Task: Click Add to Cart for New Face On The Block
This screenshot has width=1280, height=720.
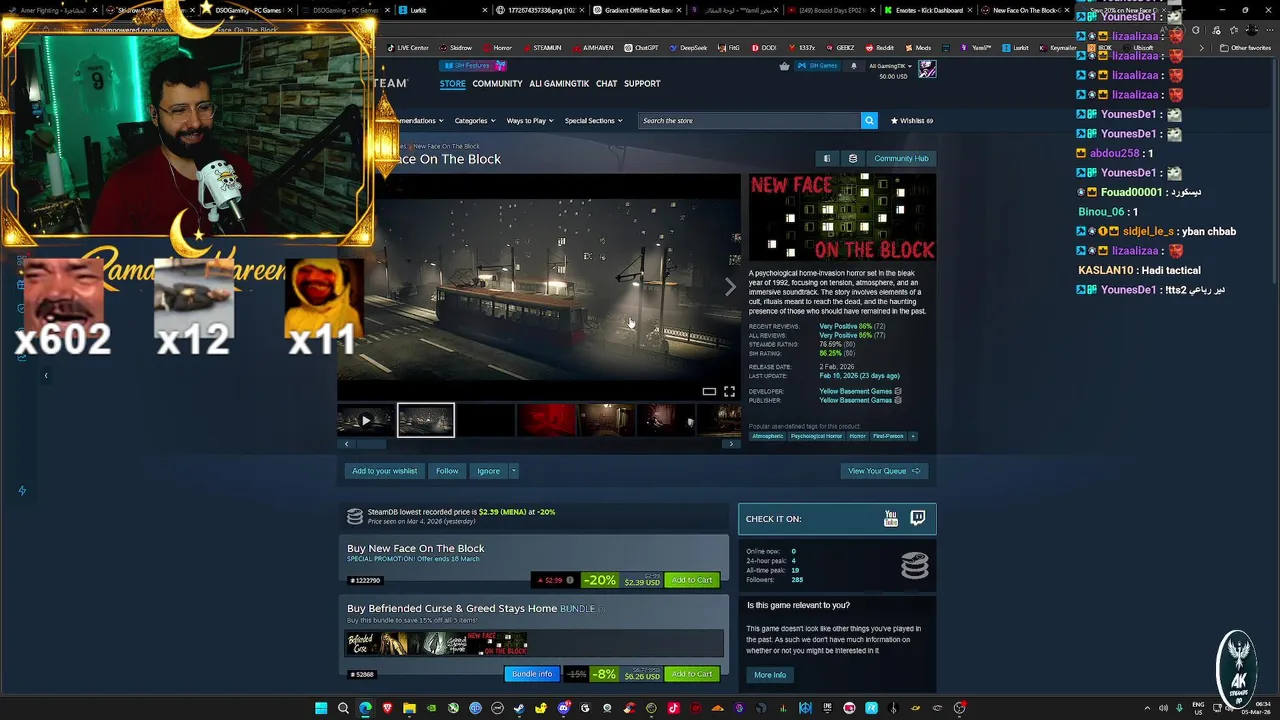Action: point(692,580)
